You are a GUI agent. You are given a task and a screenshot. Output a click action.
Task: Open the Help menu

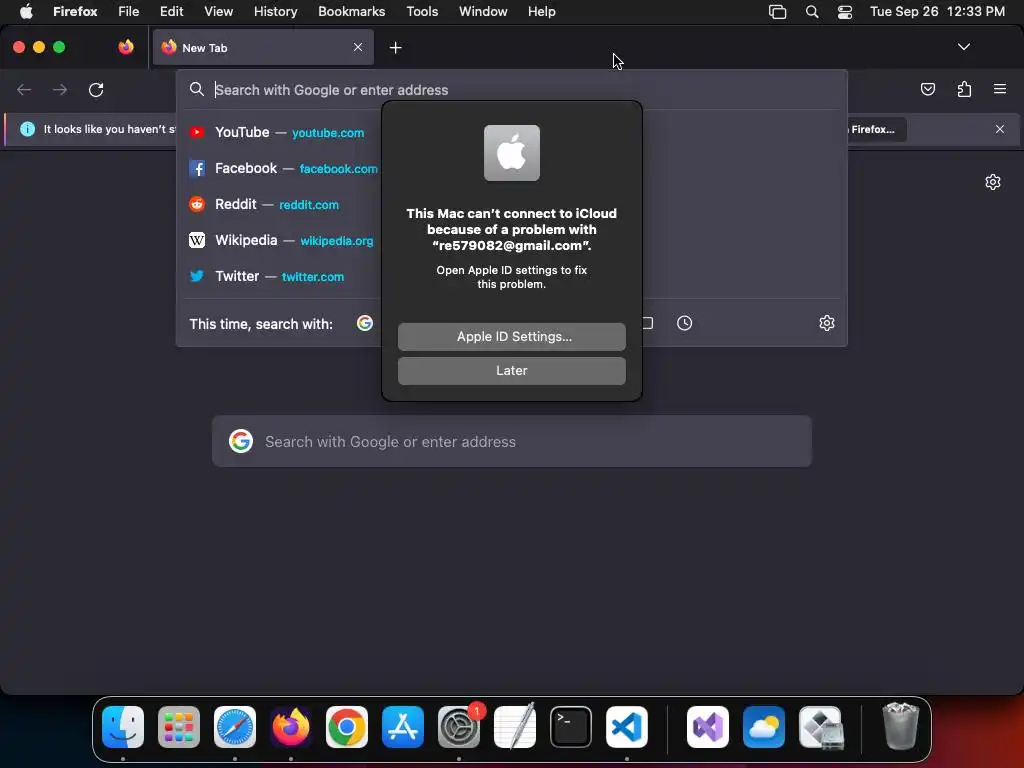coord(541,12)
